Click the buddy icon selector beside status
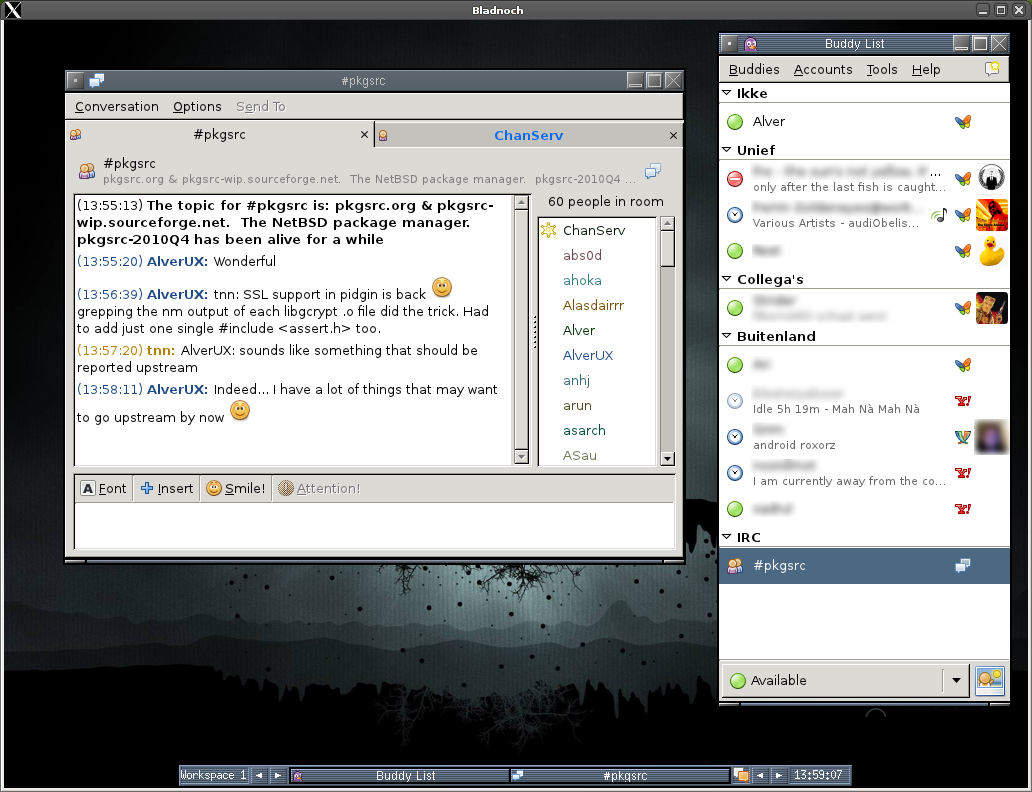This screenshot has width=1032, height=792. pyautogui.click(x=989, y=680)
